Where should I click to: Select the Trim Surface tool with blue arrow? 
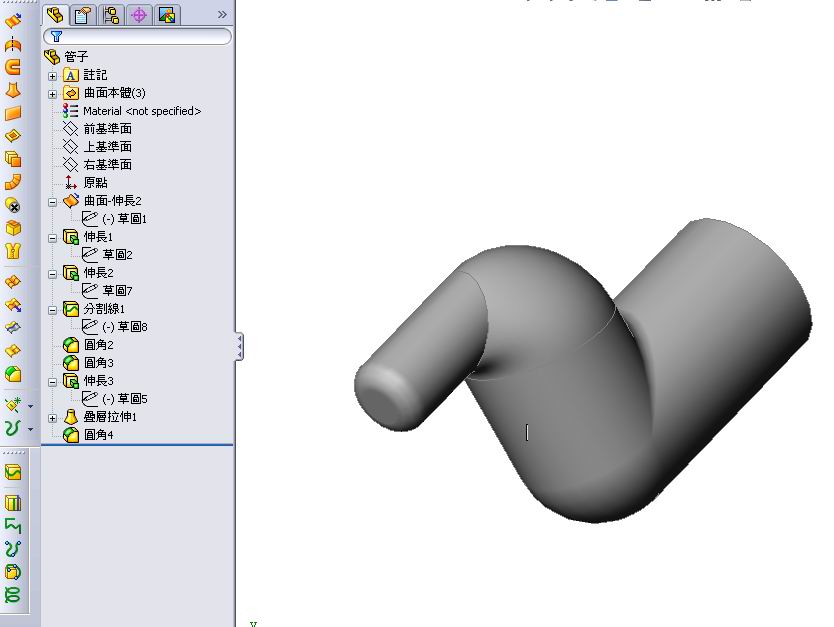(13, 305)
